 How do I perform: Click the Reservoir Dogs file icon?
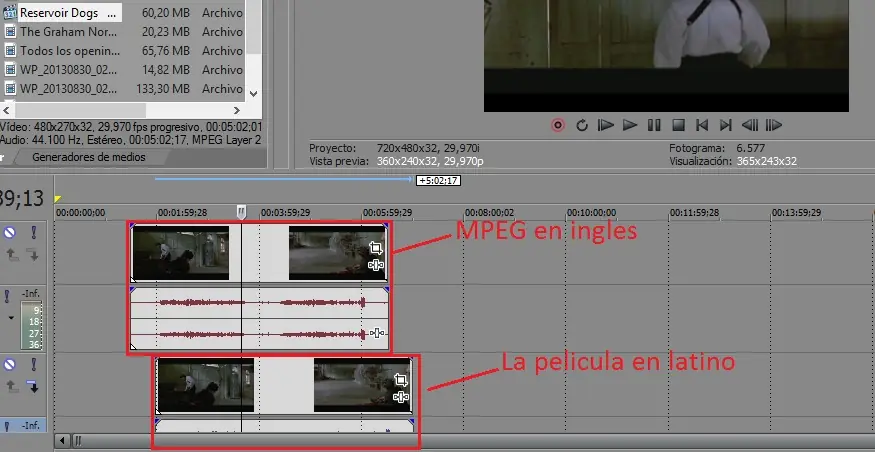point(9,12)
